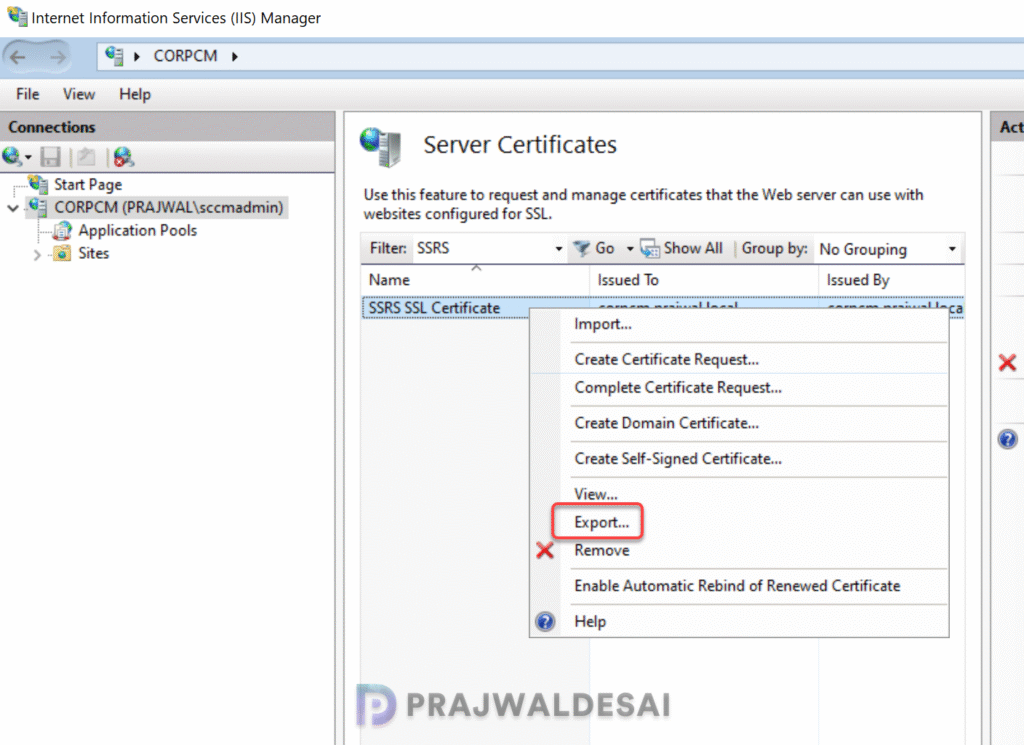
Task: Sort by Issued To column header
Action: 704,280
